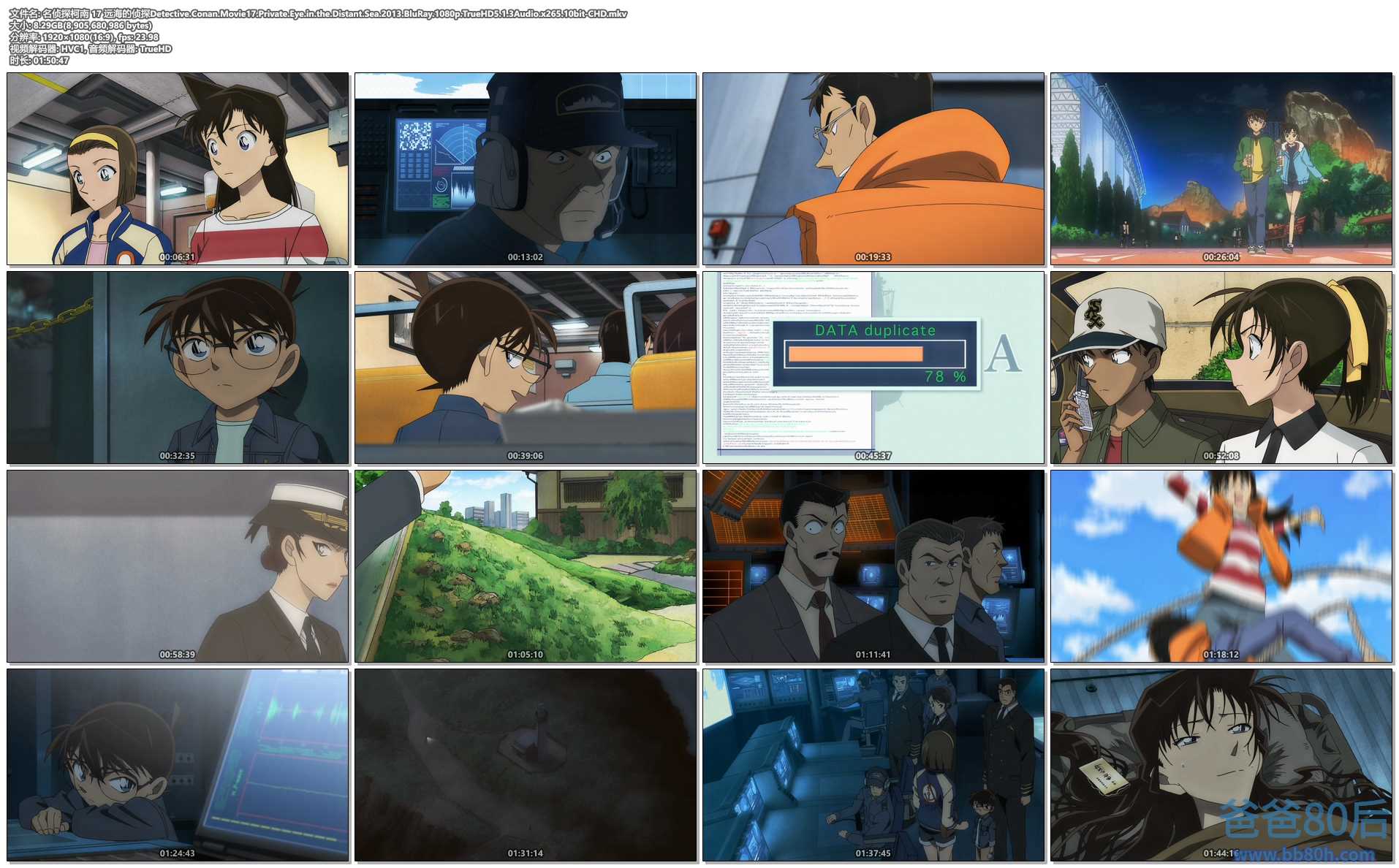Screen dimensions: 1399x868
Task: Select the thumbnail at 01:11:41
Action: point(873,566)
